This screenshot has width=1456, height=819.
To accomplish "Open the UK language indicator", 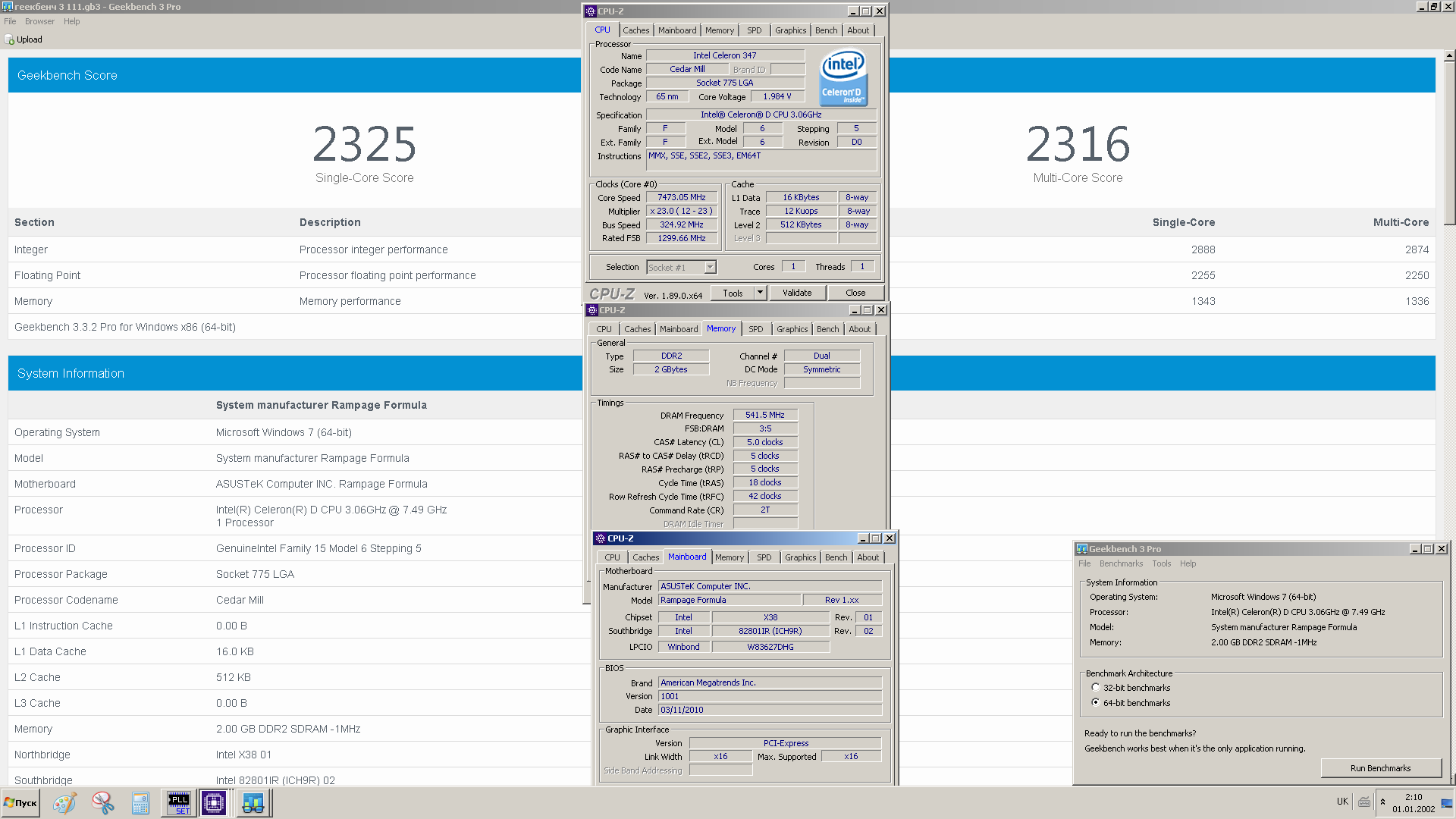I will [1342, 802].
